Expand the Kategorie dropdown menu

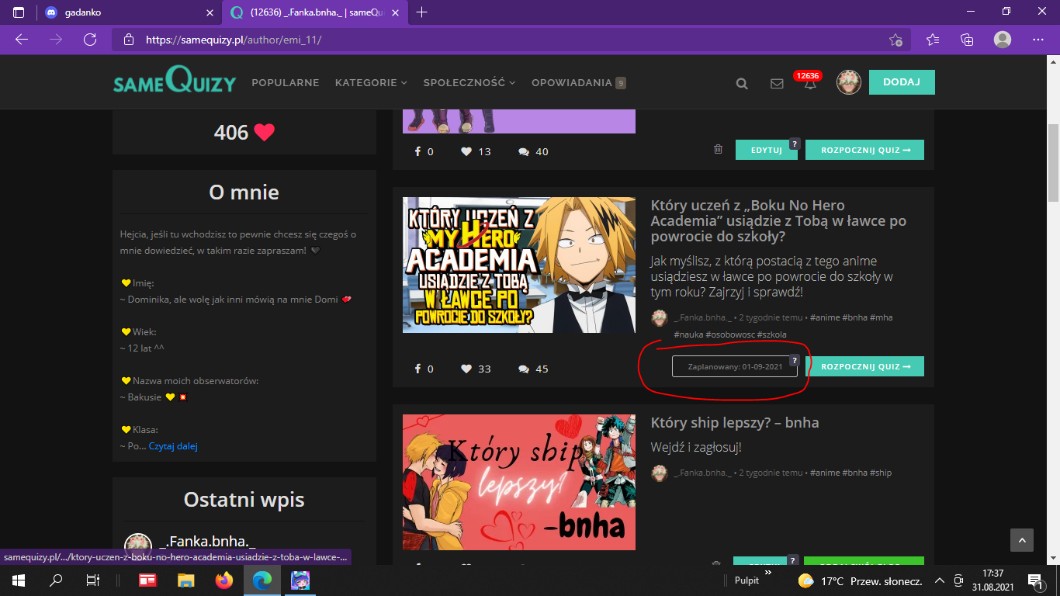pos(371,83)
